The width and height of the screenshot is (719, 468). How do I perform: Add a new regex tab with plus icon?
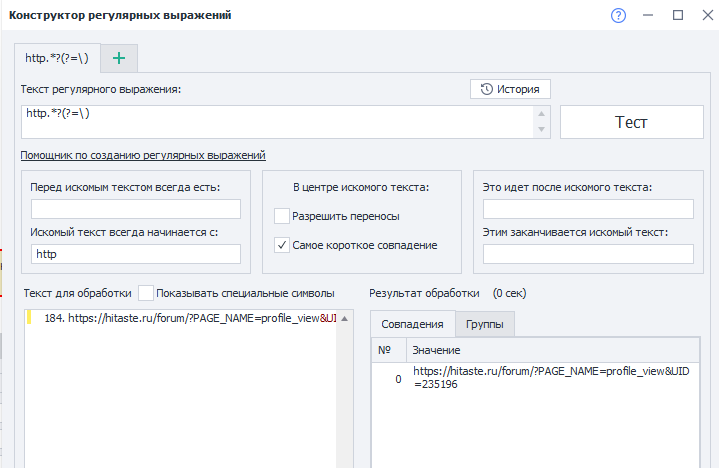point(119,58)
